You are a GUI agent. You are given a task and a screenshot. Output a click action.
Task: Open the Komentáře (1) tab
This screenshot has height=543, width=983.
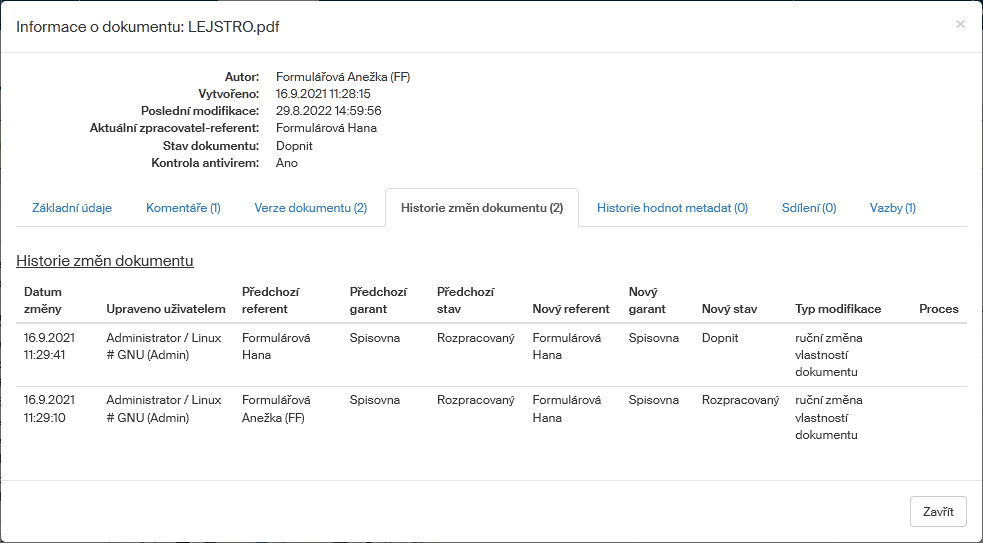(183, 208)
